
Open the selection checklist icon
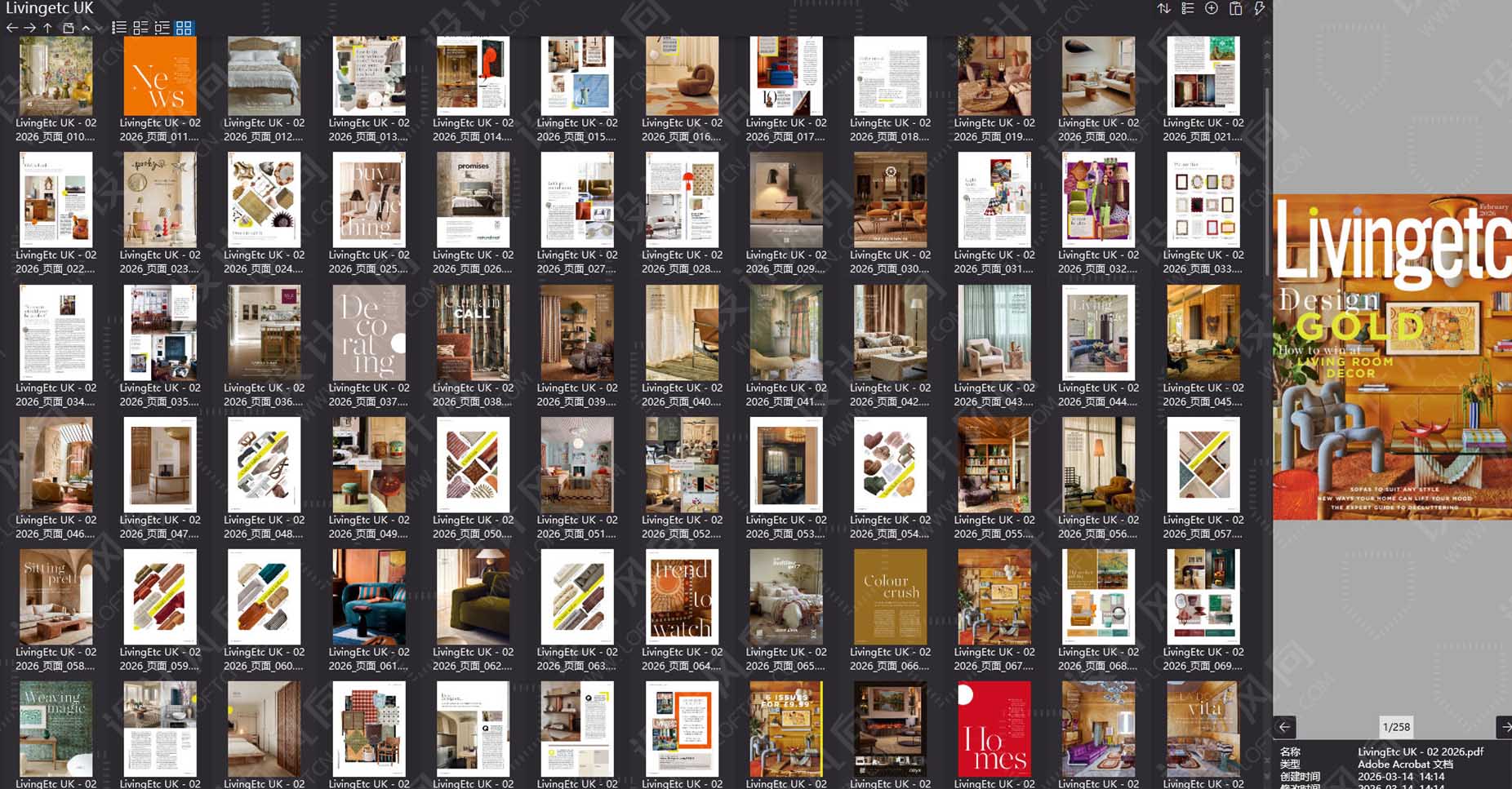click(x=1187, y=8)
